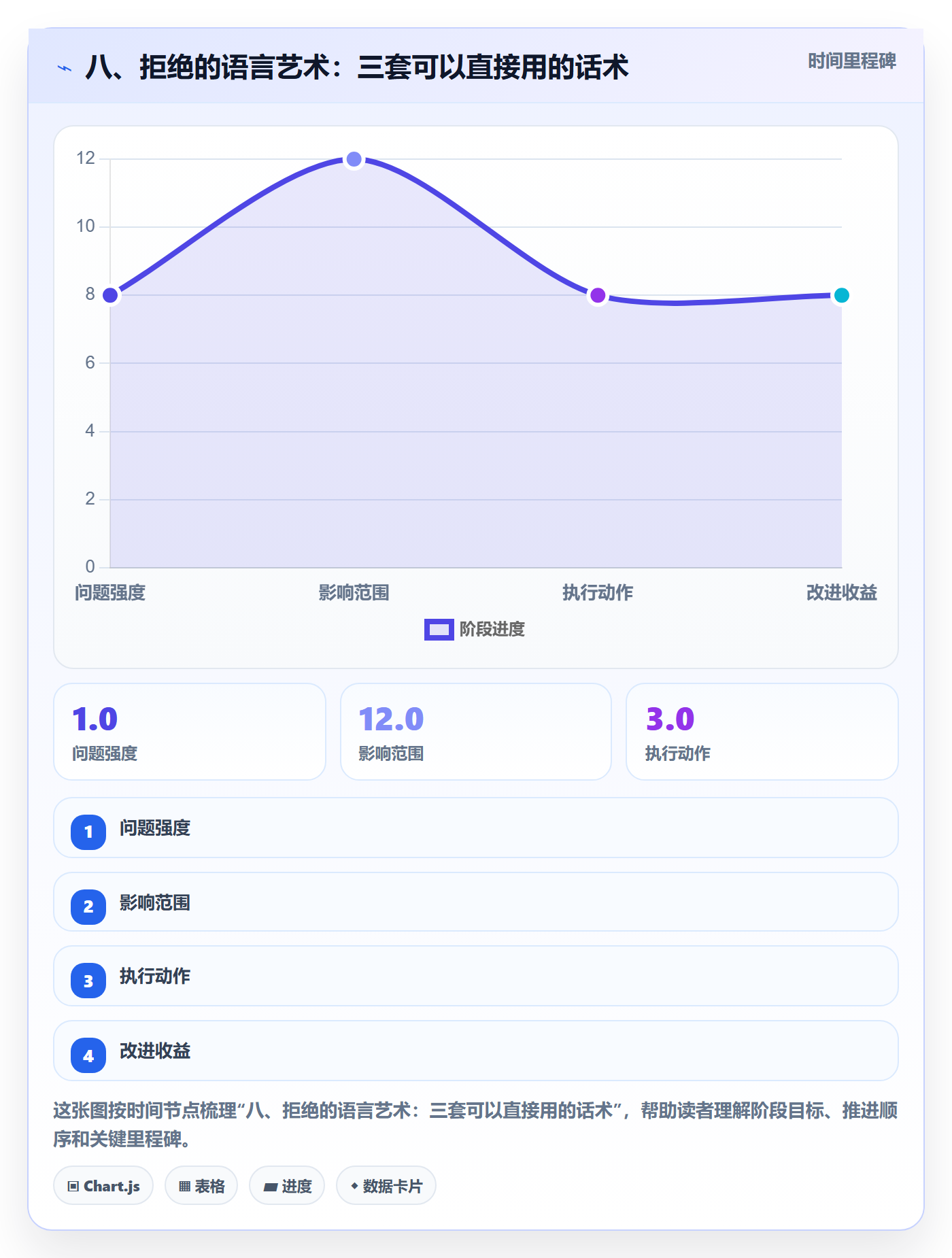The height and width of the screenshot is (1258, 952).
Task: Select the 问题强度 list row text
Action: click(x=155, y=828)
